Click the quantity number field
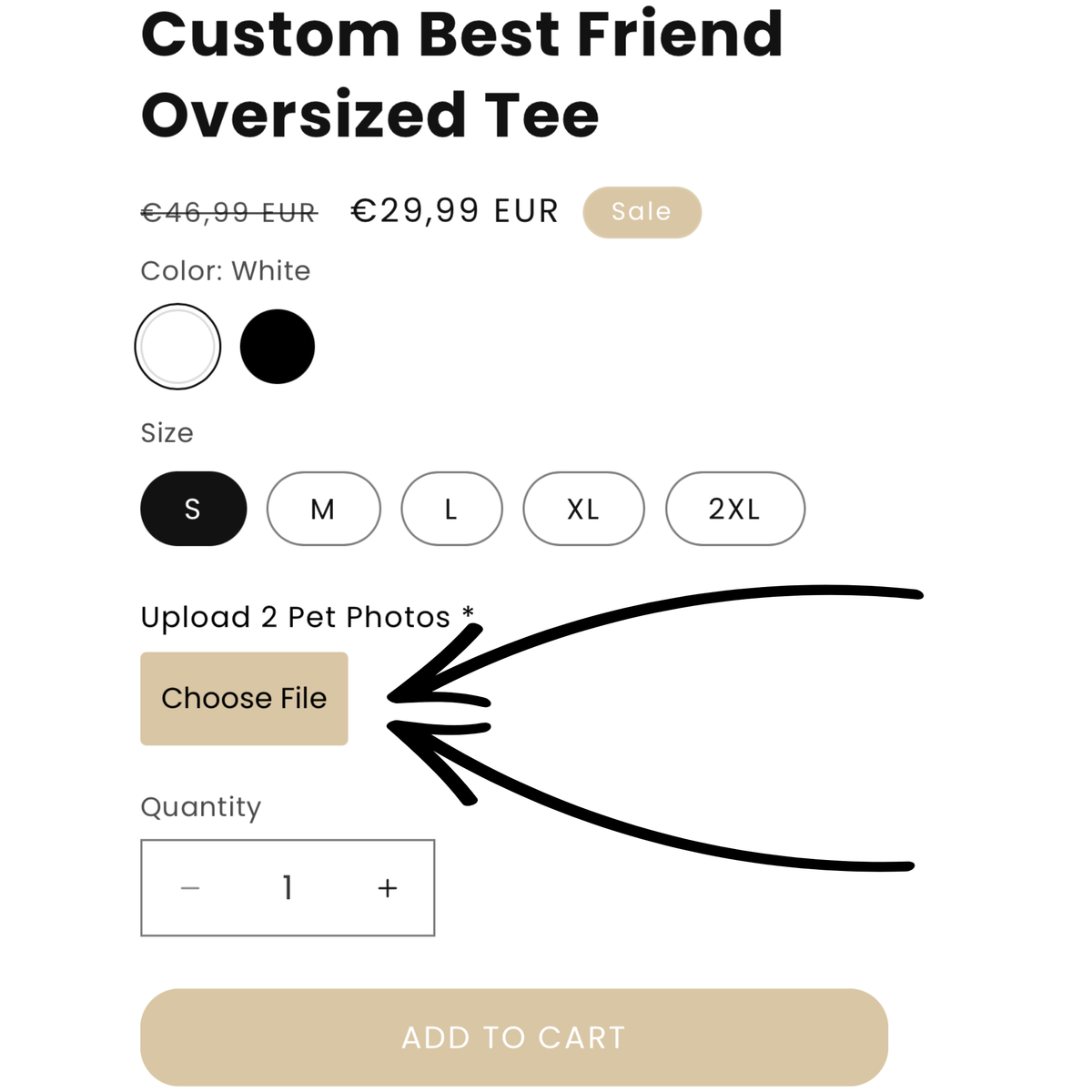1092x1092 pixels. click(288, 888)
